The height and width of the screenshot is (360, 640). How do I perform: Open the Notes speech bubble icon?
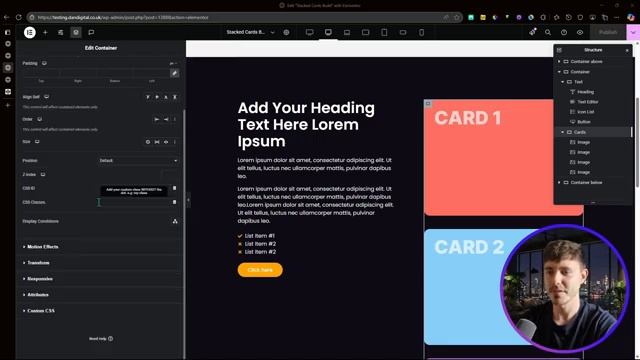[91, 32]
